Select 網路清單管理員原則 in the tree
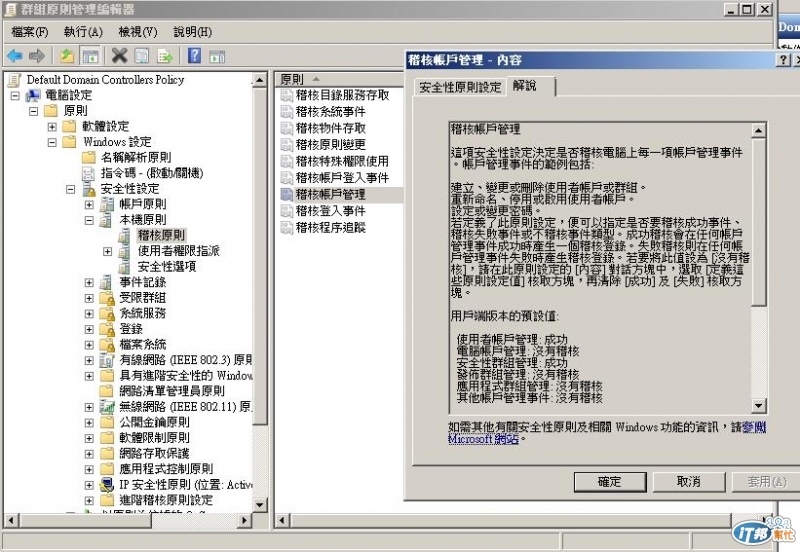 pyautogui.click(x=171, y=391)
